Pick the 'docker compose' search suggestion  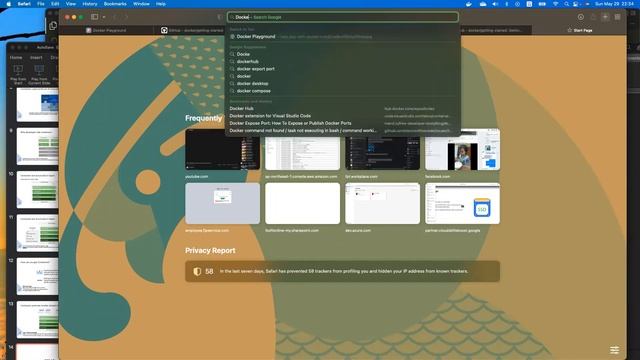343,91
